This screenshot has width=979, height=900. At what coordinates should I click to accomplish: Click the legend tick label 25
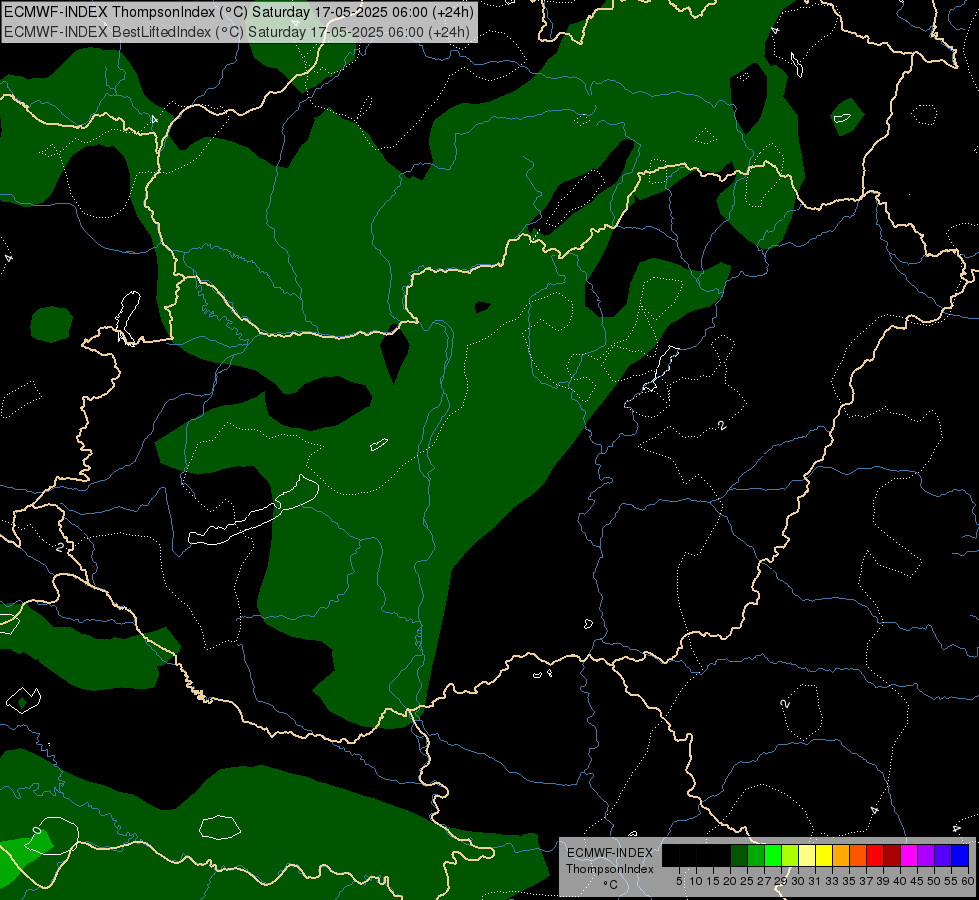tap(747, 881)
